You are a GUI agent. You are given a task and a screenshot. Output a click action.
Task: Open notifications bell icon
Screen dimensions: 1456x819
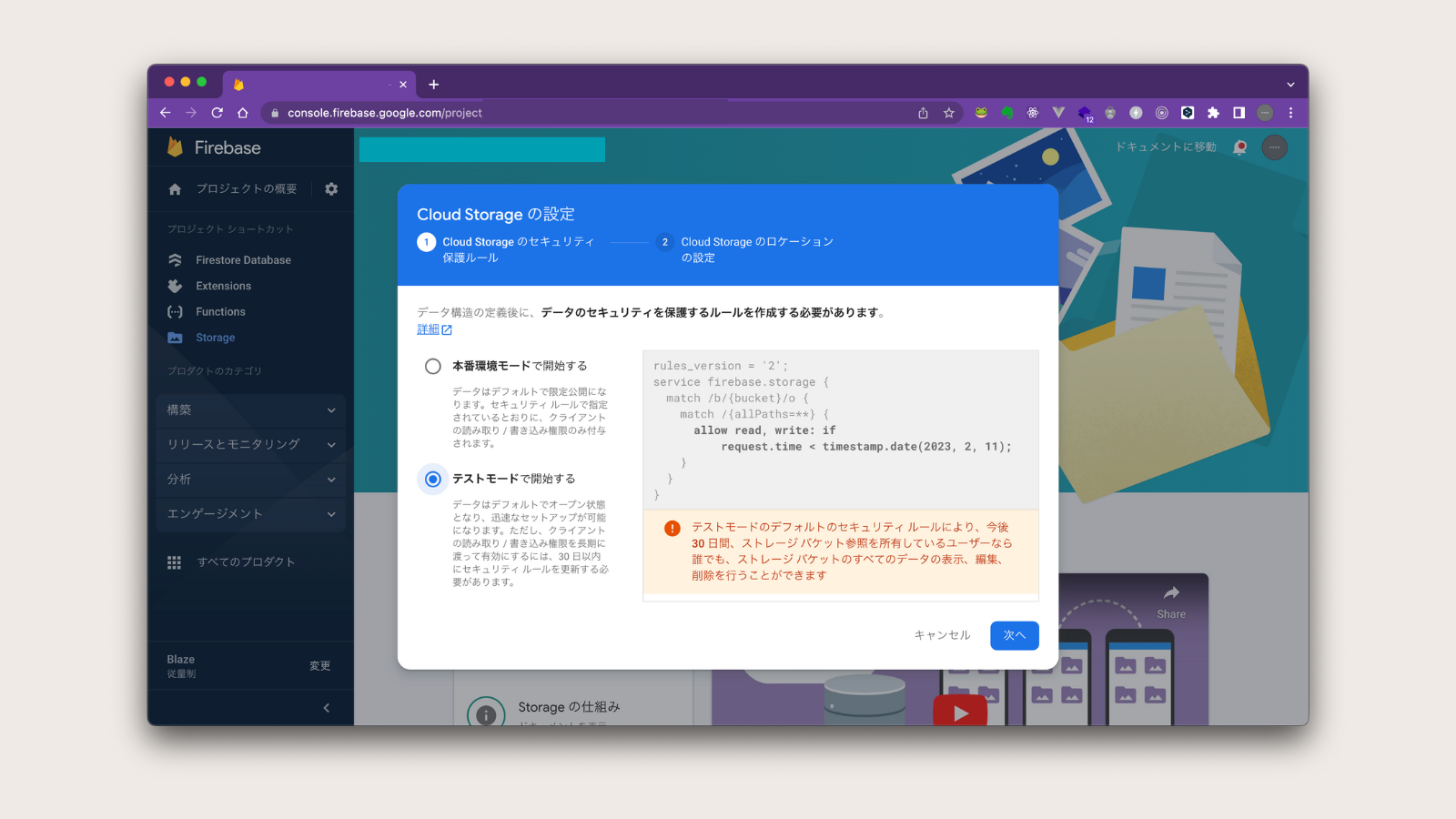point(1239,147)
